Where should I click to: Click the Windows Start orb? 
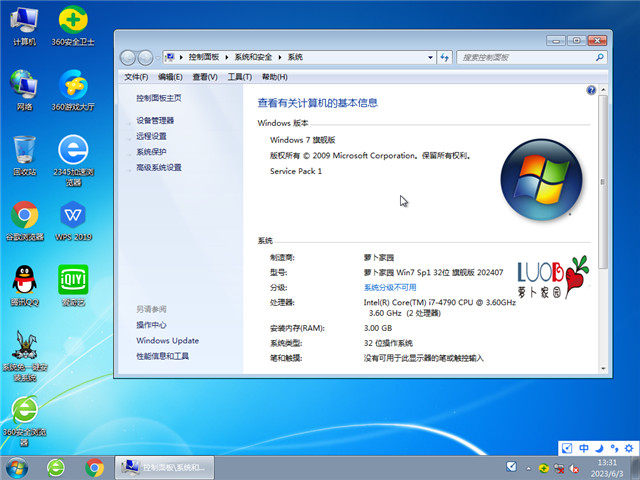17,468
